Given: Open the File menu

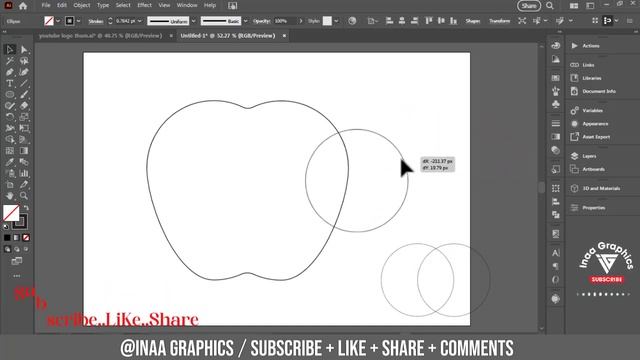Looking at the screenshot, I should (x=46, y=5).
